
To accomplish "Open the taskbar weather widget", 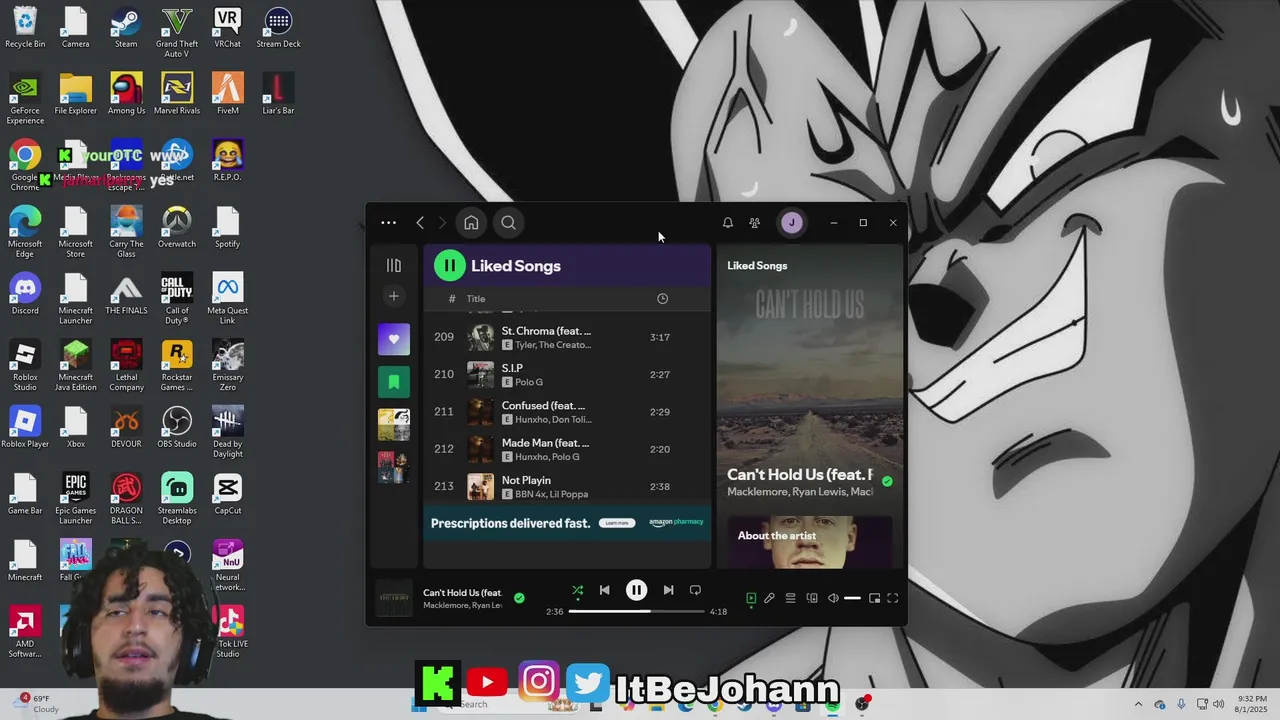I will tap(40, 704).
